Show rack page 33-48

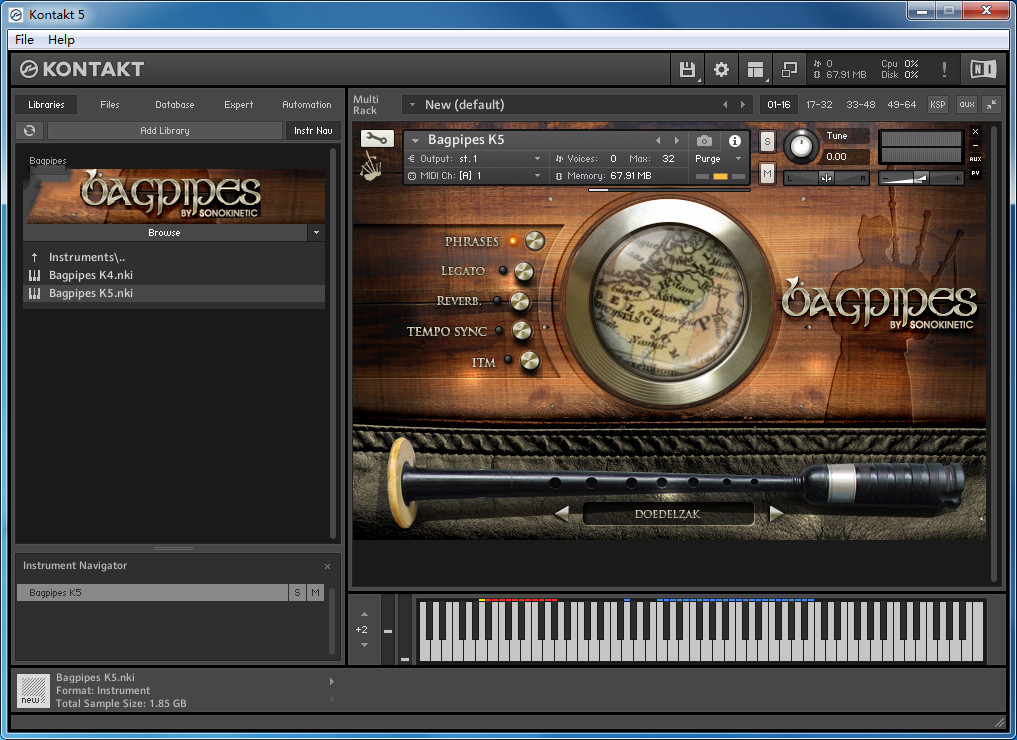point(861,104)
